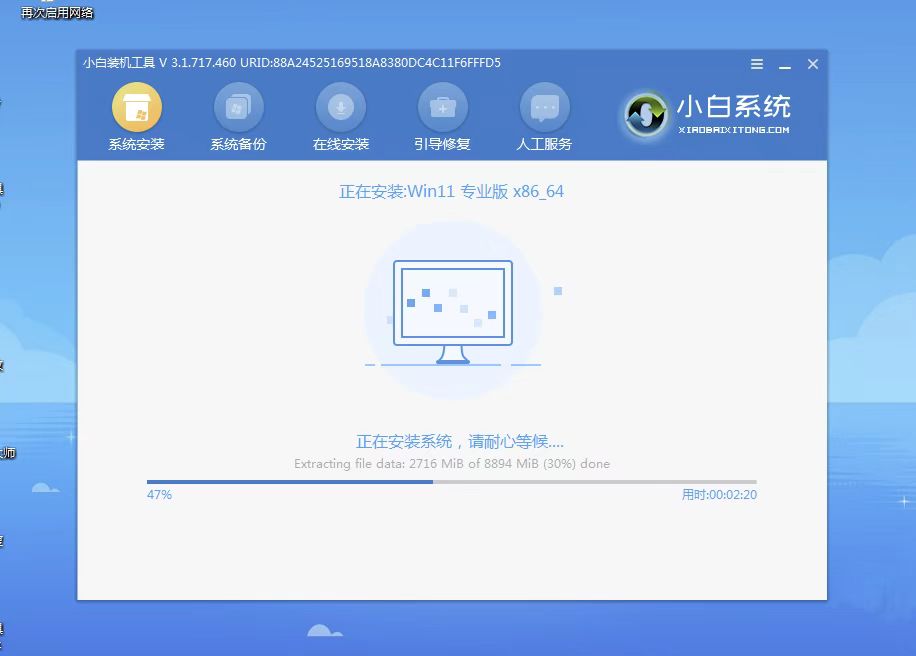Open the 系统备份 system backup icon
Screen dimensions: 916x656
(238, 107)
